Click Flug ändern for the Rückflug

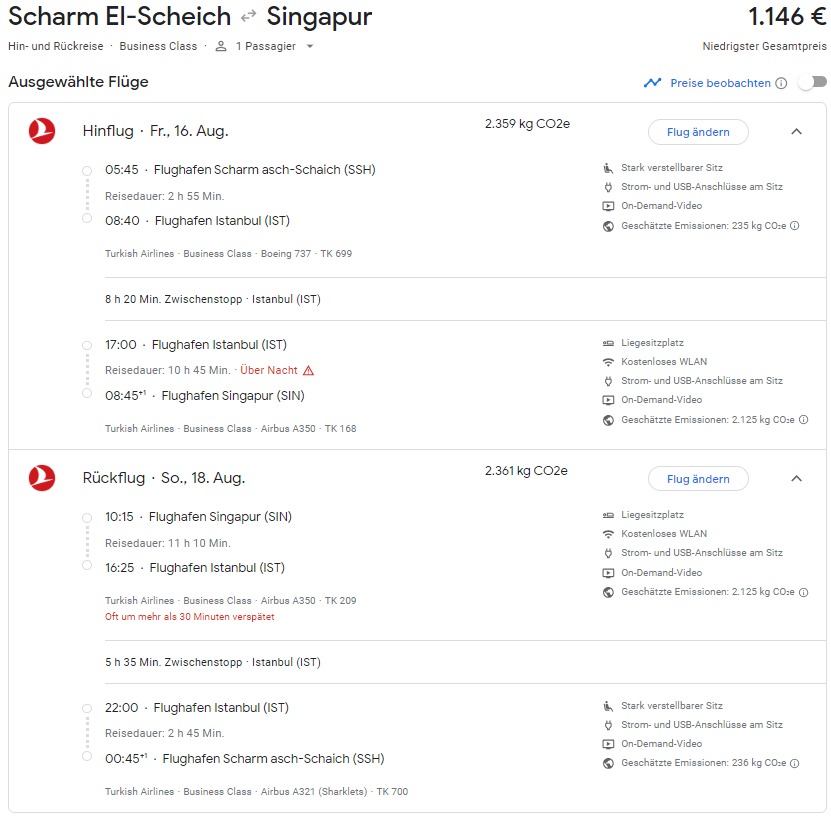pos(698,479)
